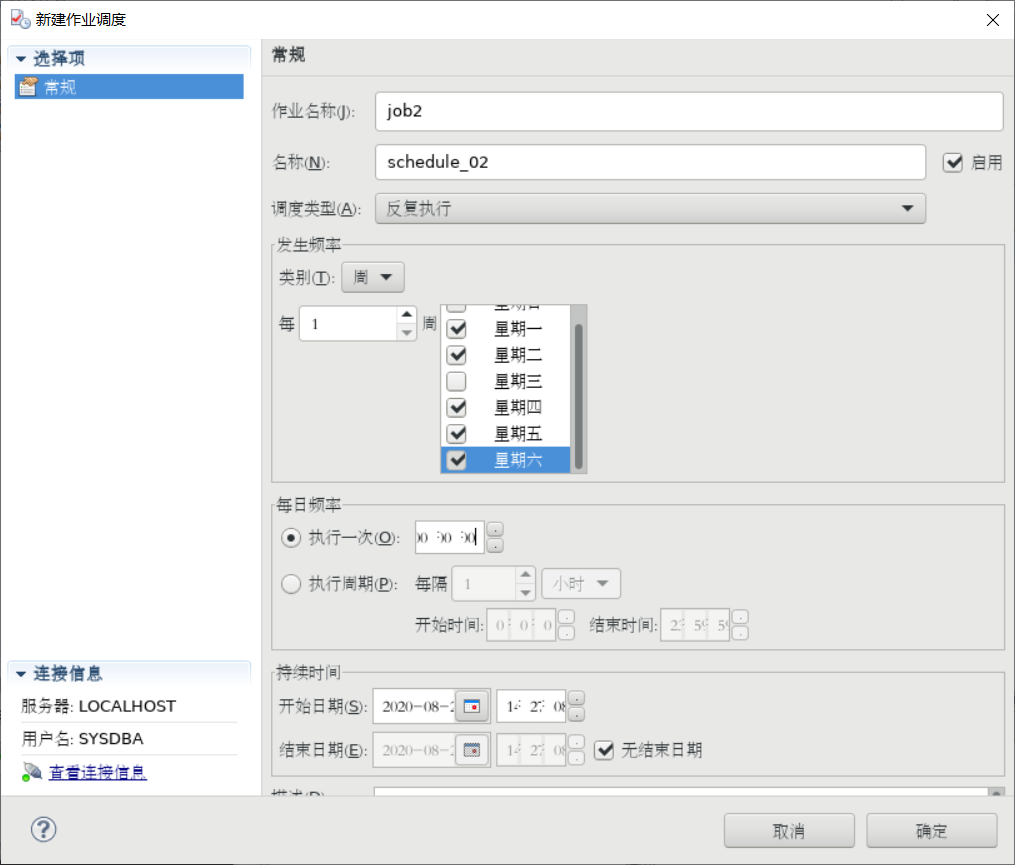Click the down arrow of the week interval spinner
Image resolution: width=1015 pixels, height=865 pixels.
(406, 330)
